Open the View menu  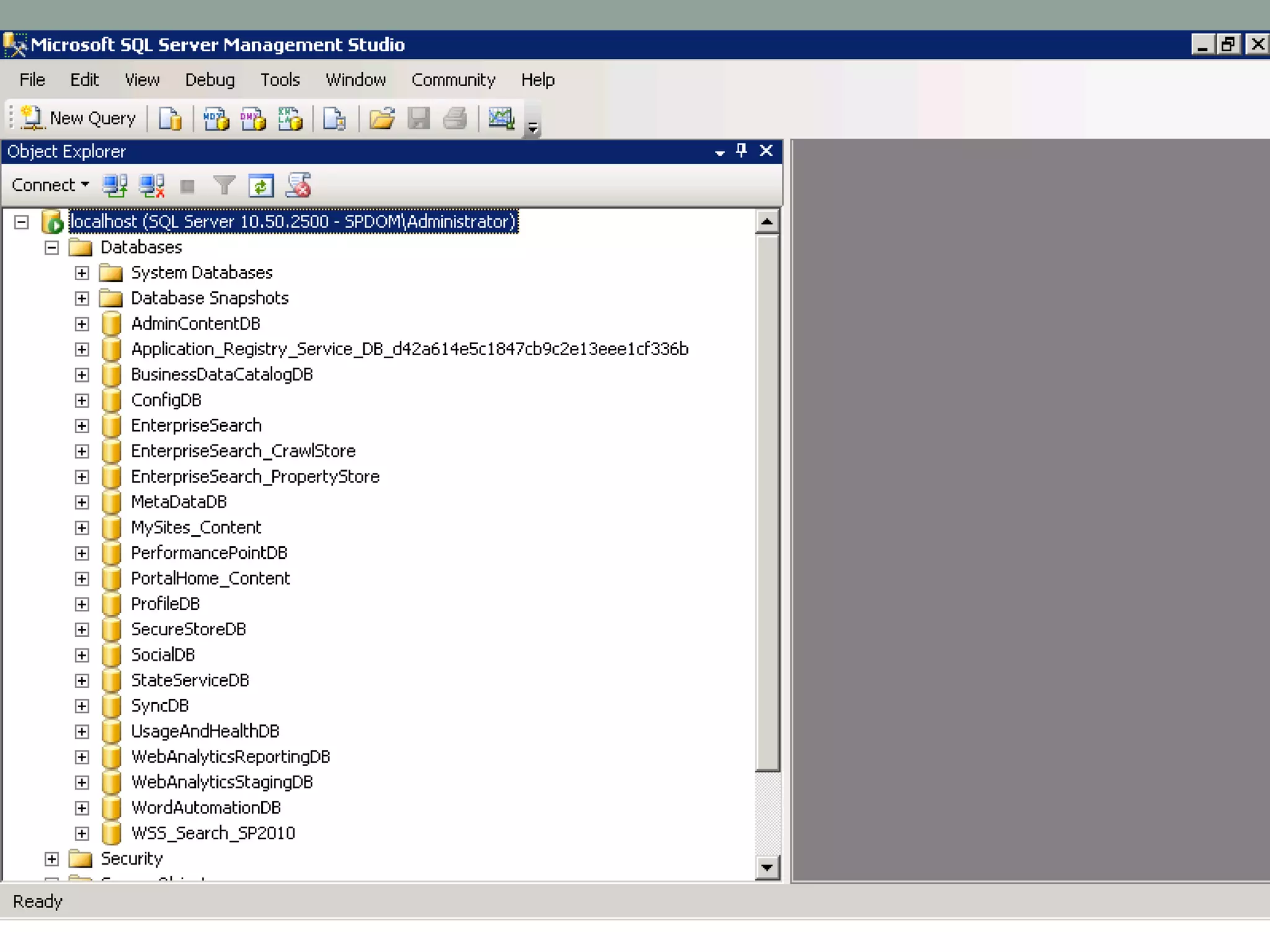coord(142,80)
